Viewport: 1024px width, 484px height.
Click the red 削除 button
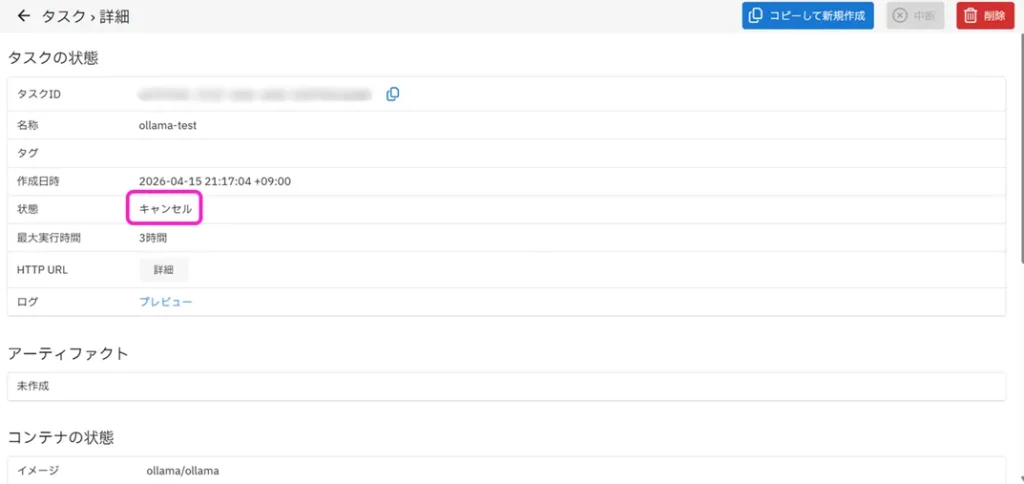(x=985, y=16)
